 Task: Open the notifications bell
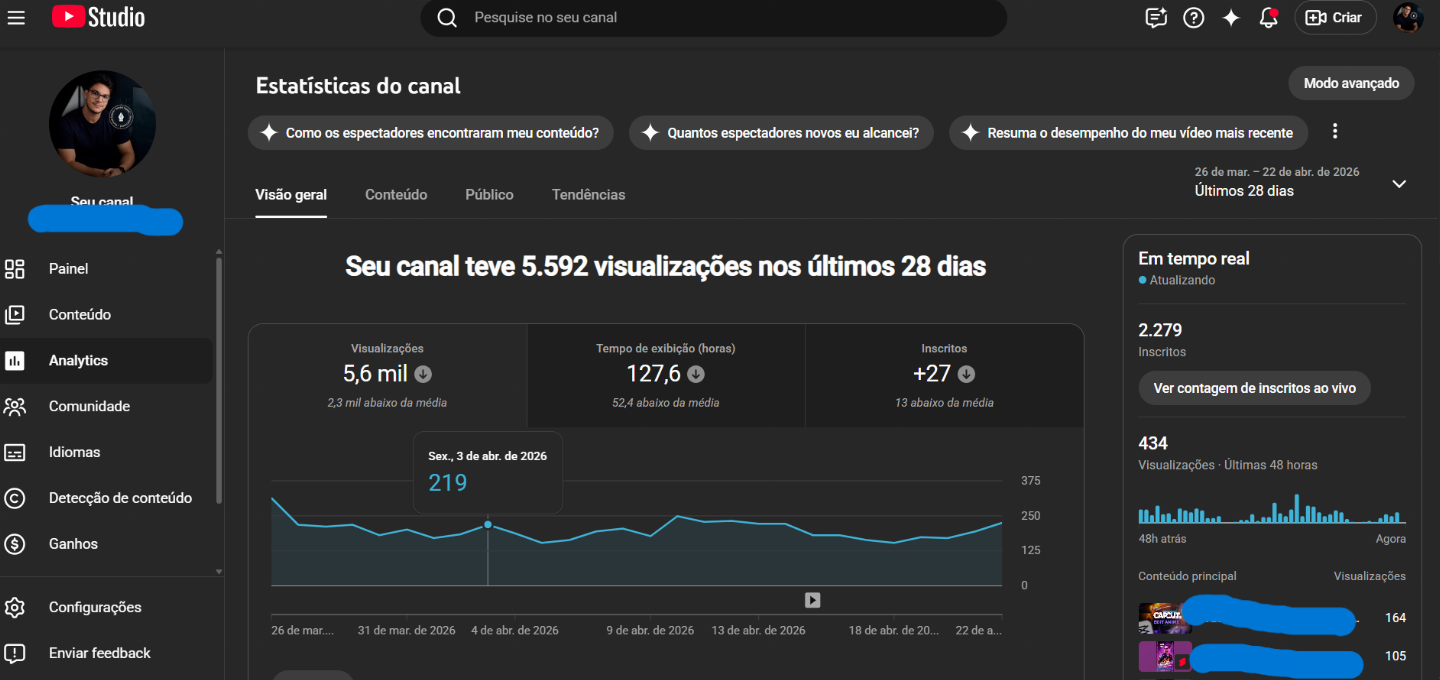click(x=1268, y=18)
